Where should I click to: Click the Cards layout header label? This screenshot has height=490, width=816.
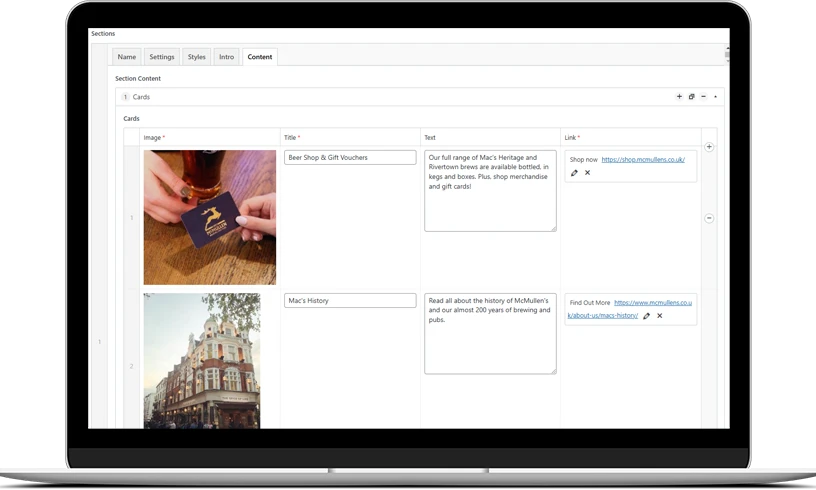pyautogui.click(x=141, y=97)
